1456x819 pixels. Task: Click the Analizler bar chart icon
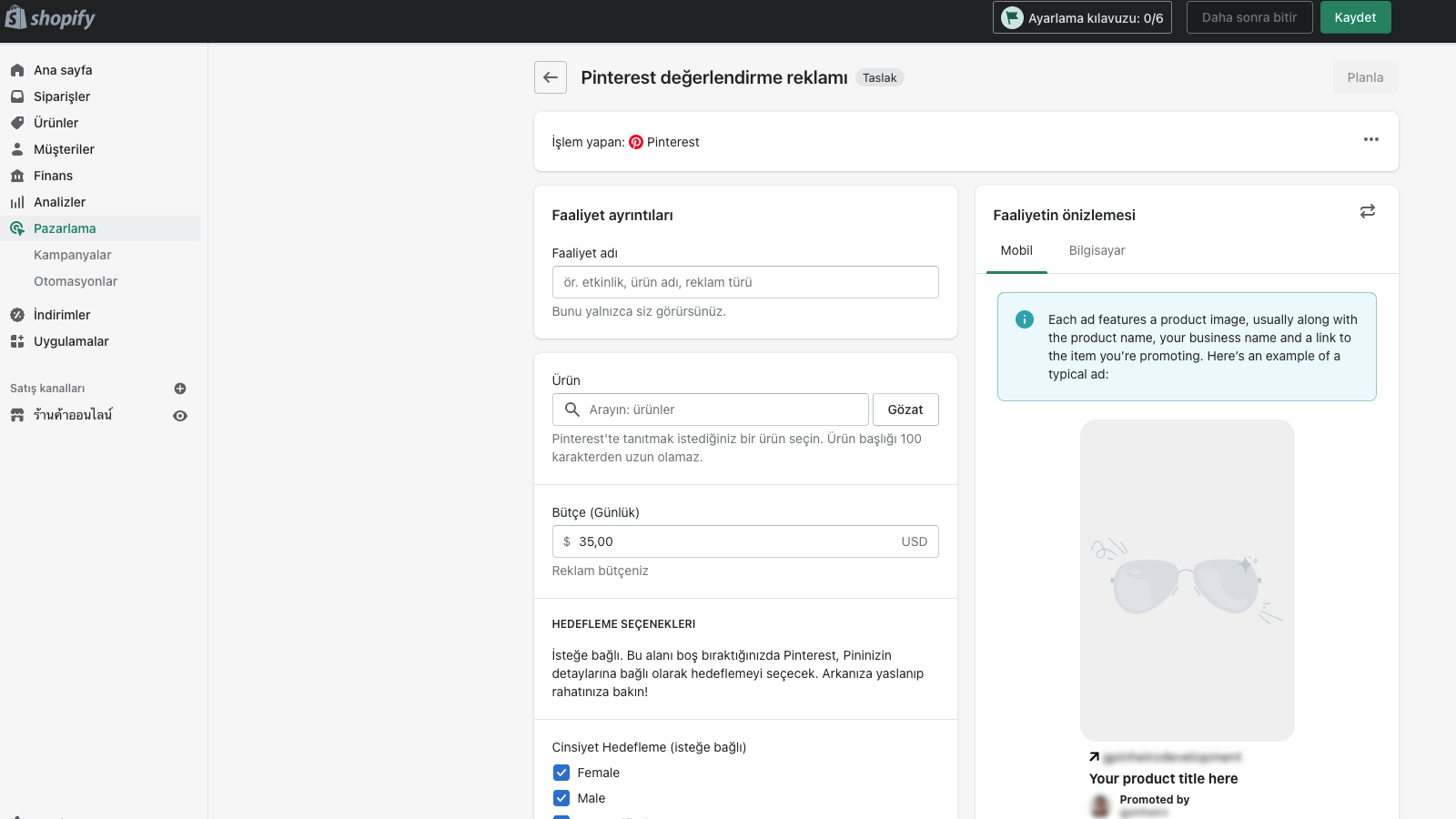click(x=17, y=202)
